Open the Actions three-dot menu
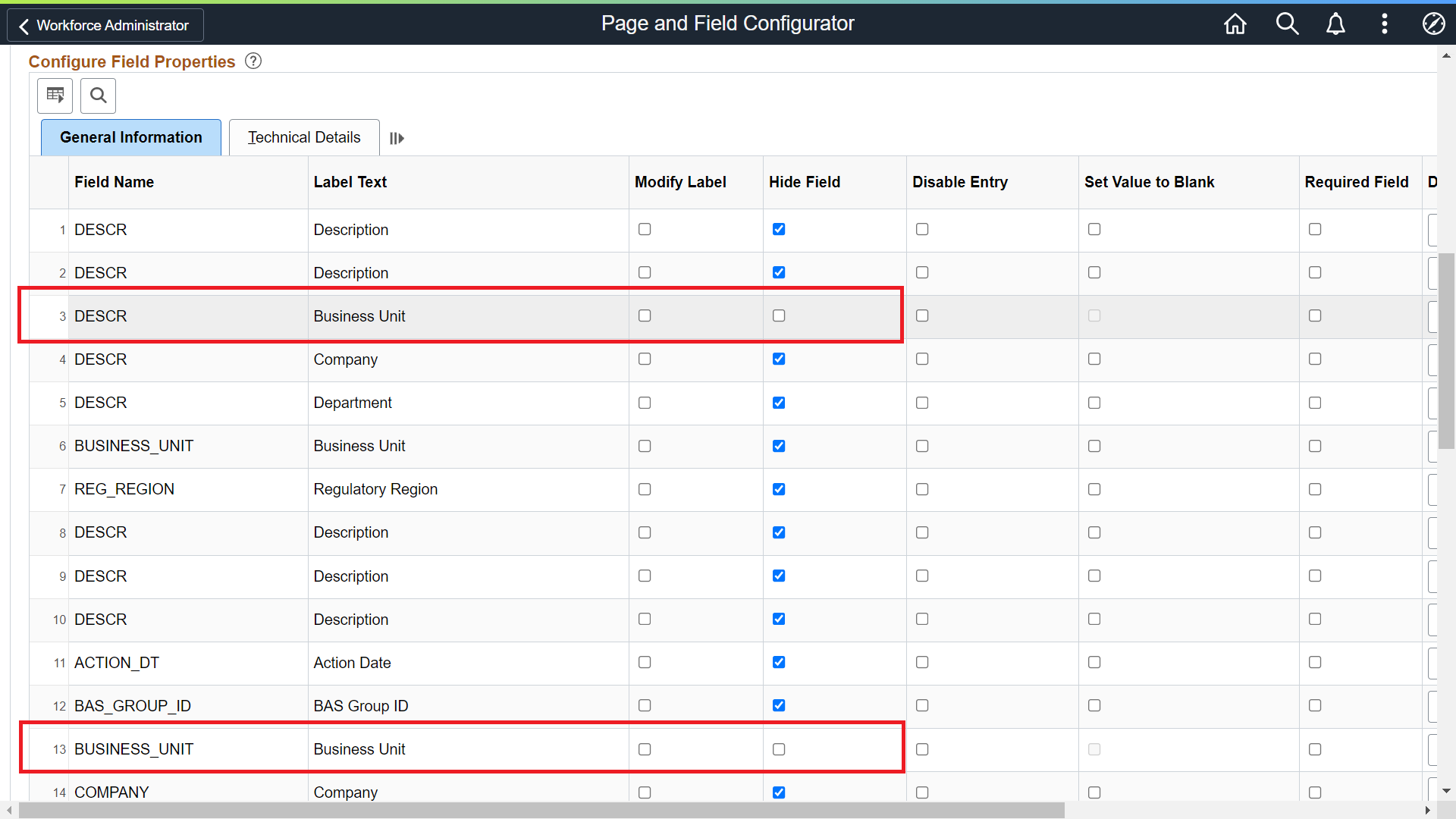This screenshot has height=819, width=1456. (1384, 24)
